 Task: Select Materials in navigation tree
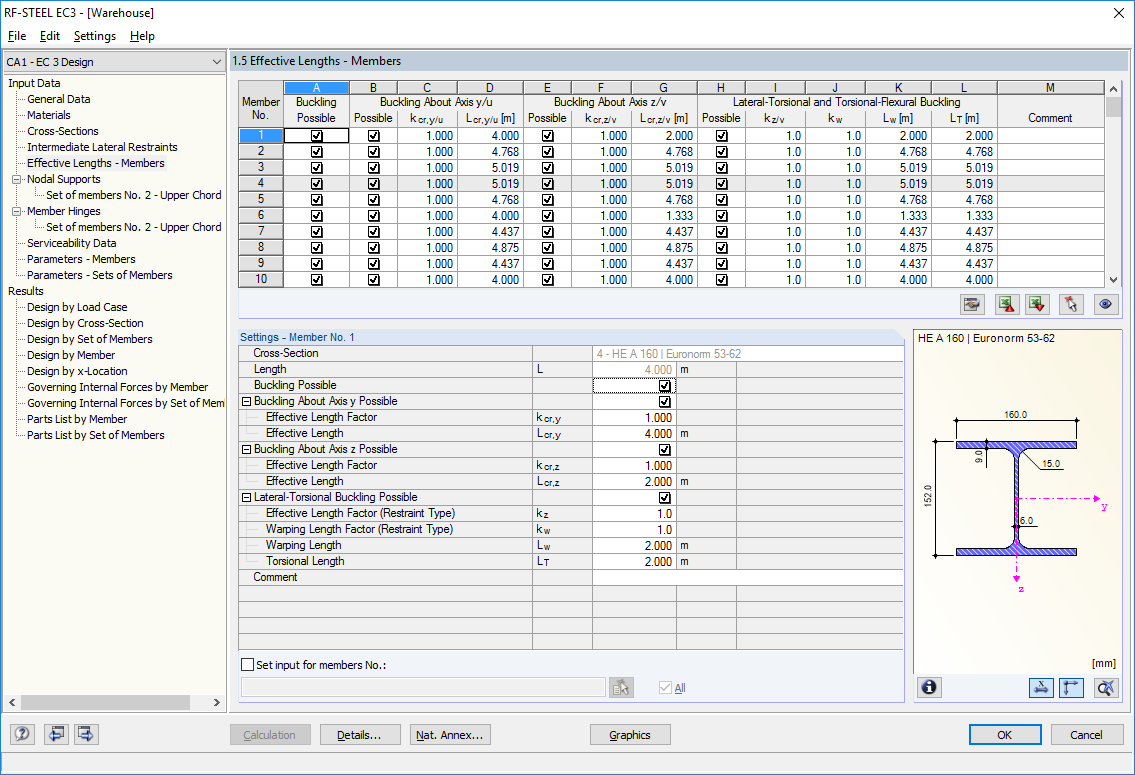[48, 115]
